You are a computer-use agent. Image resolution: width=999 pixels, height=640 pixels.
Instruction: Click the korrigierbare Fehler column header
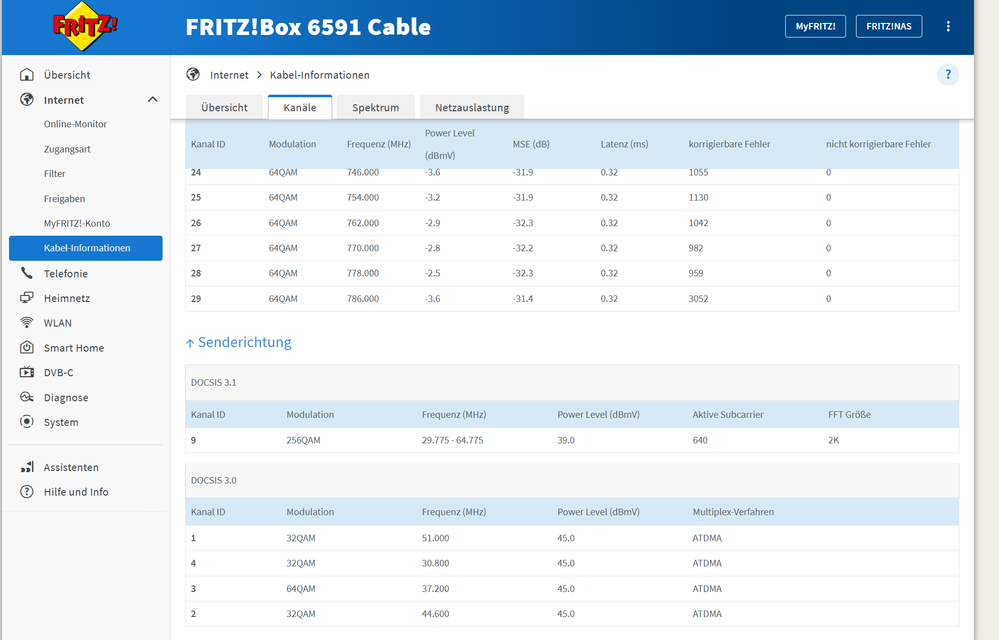point(729,145)
